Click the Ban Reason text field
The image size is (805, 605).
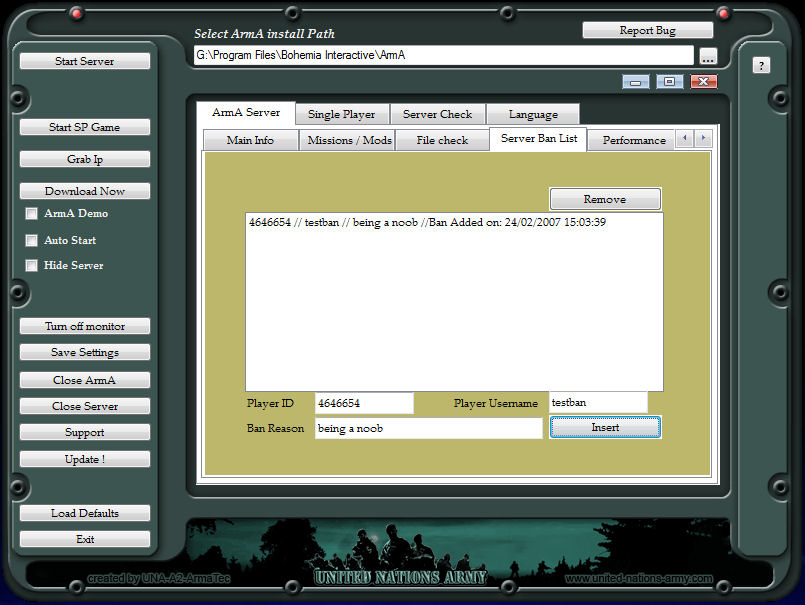[x=428, y=428]
